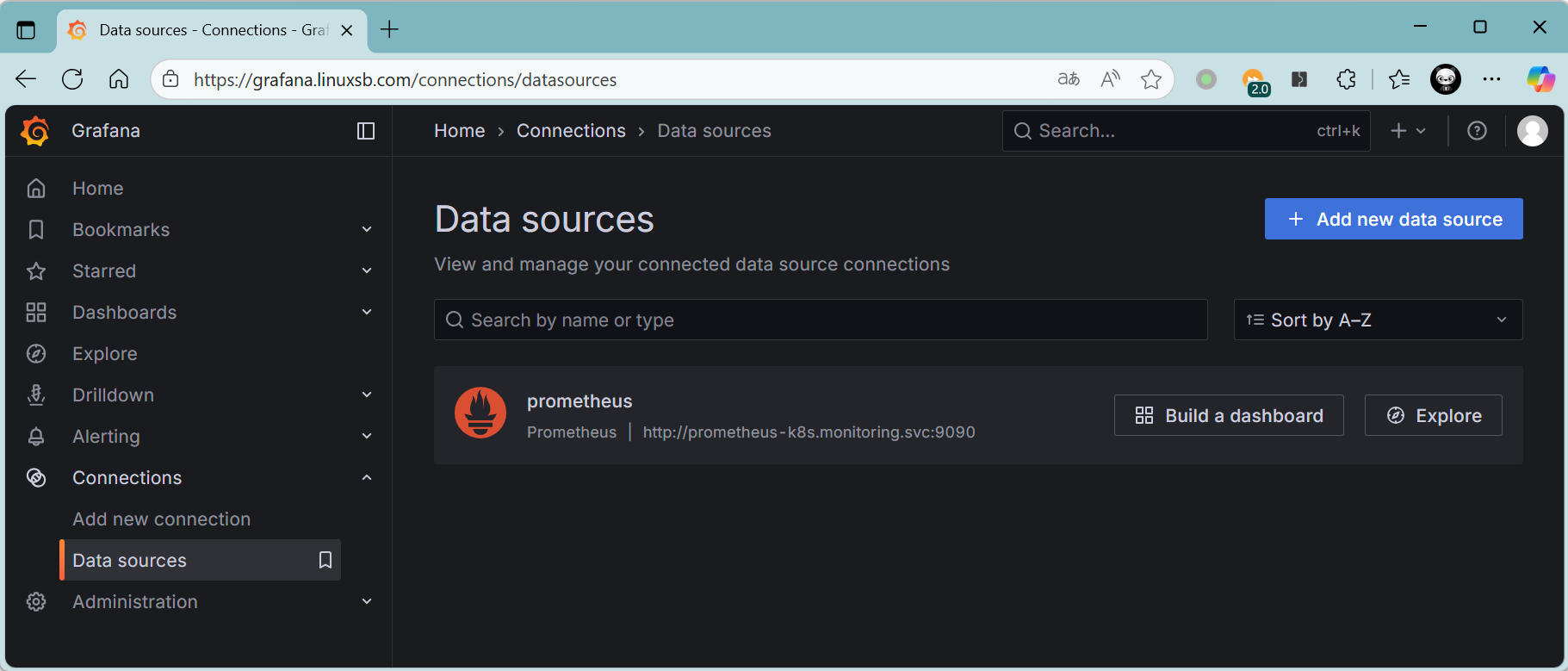The width and height of the screenshot is (1568, 671).
Task: Refresh the page with reload icon
Action: [73, 80]
